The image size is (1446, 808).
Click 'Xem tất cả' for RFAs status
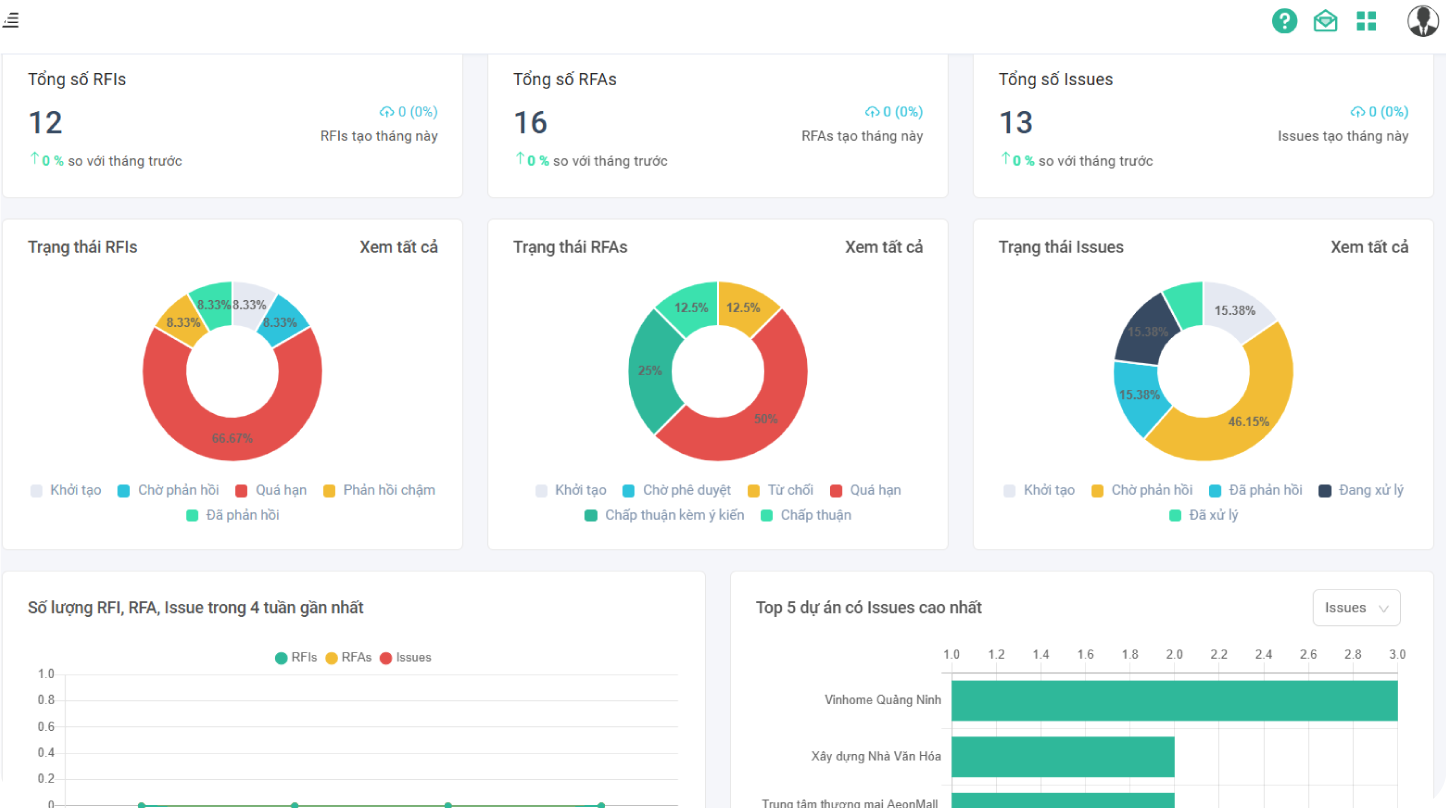[884, 247]
